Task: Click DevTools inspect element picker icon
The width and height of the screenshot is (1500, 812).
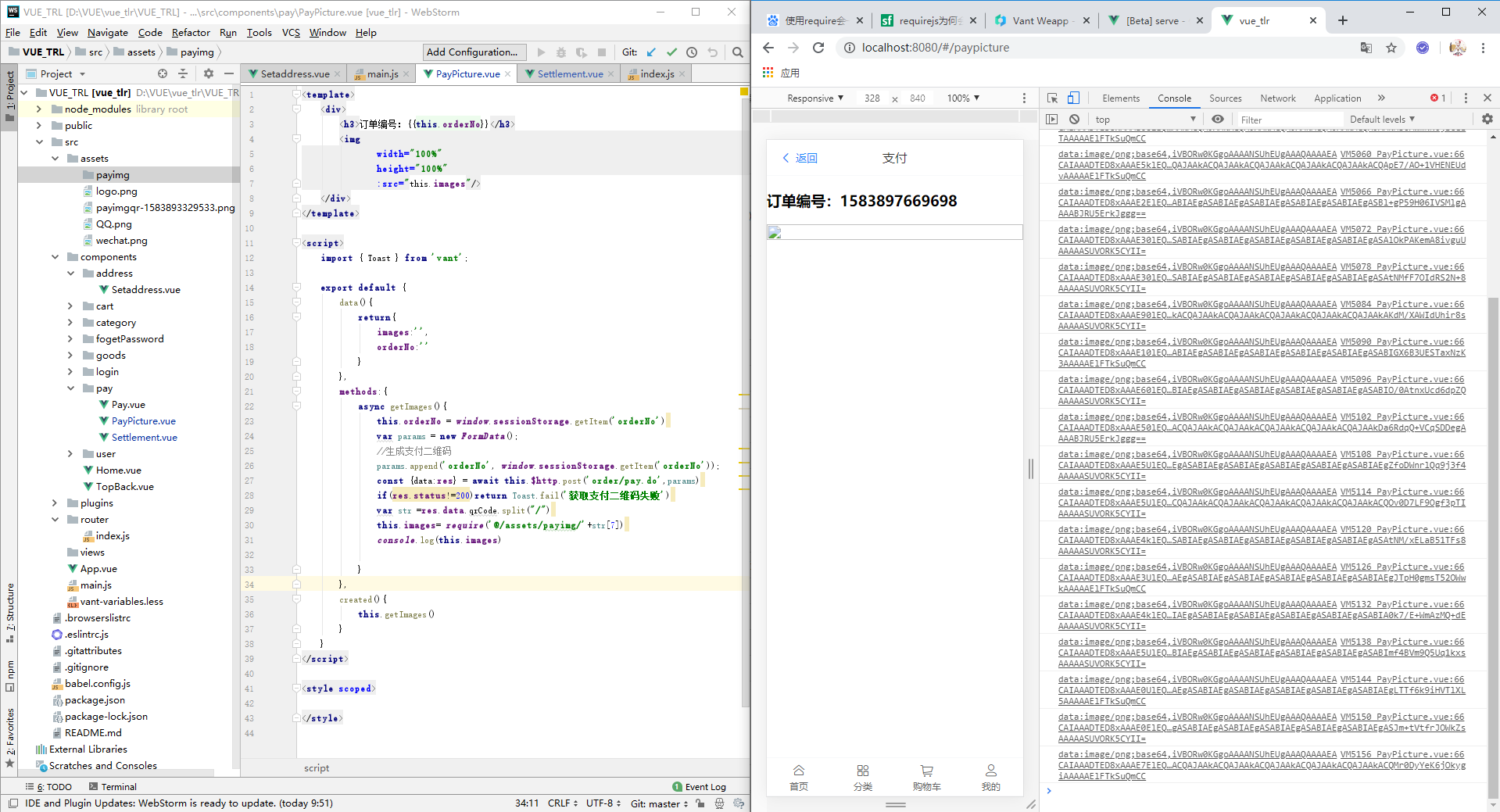Action: click(1052, 98)
